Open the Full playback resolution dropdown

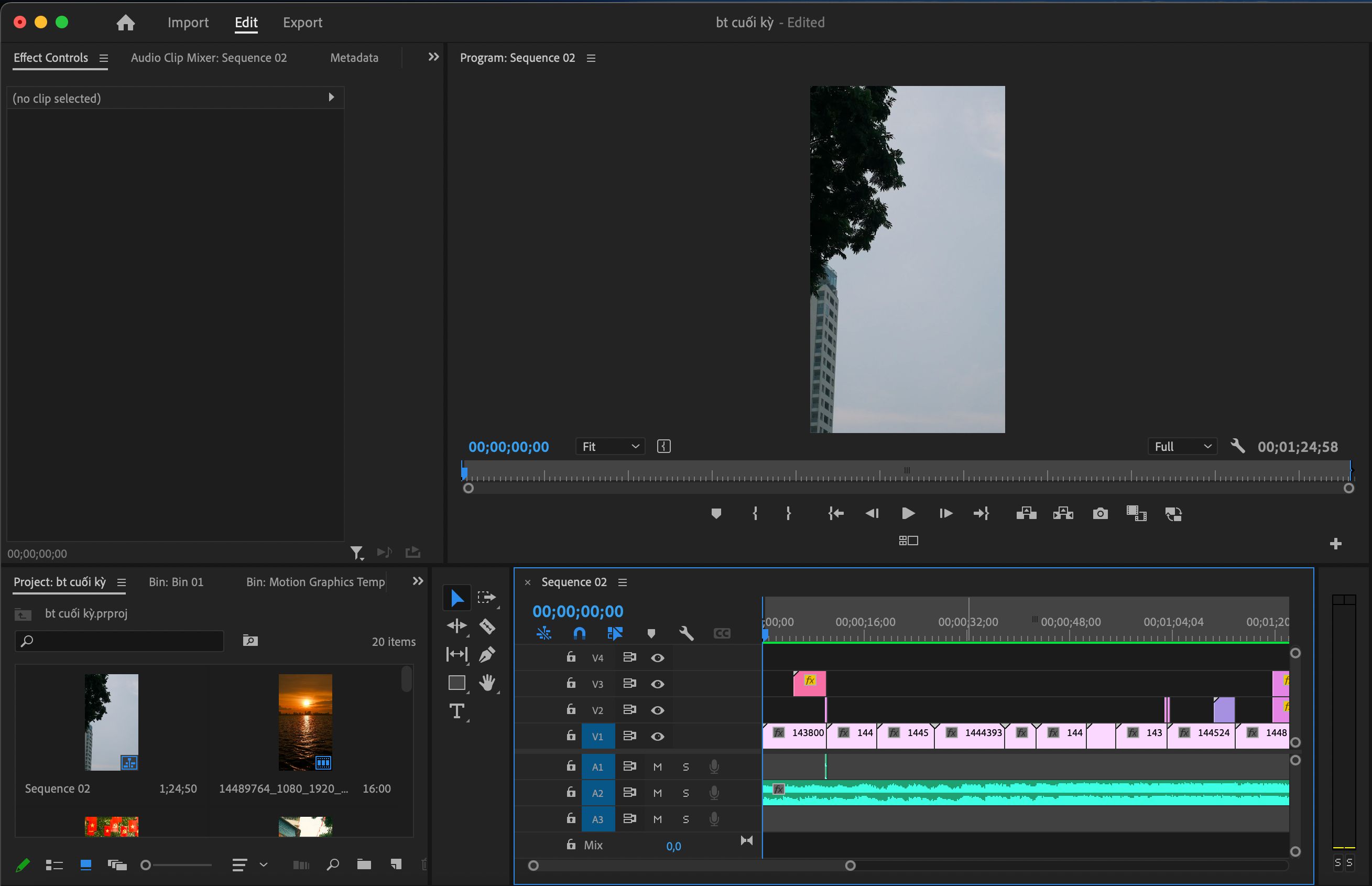tap(1183, 447)
